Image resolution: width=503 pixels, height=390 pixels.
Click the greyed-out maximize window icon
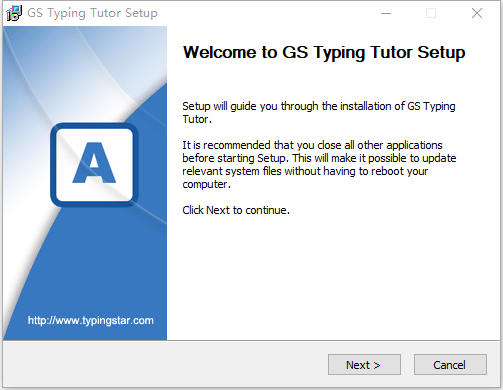431,13
